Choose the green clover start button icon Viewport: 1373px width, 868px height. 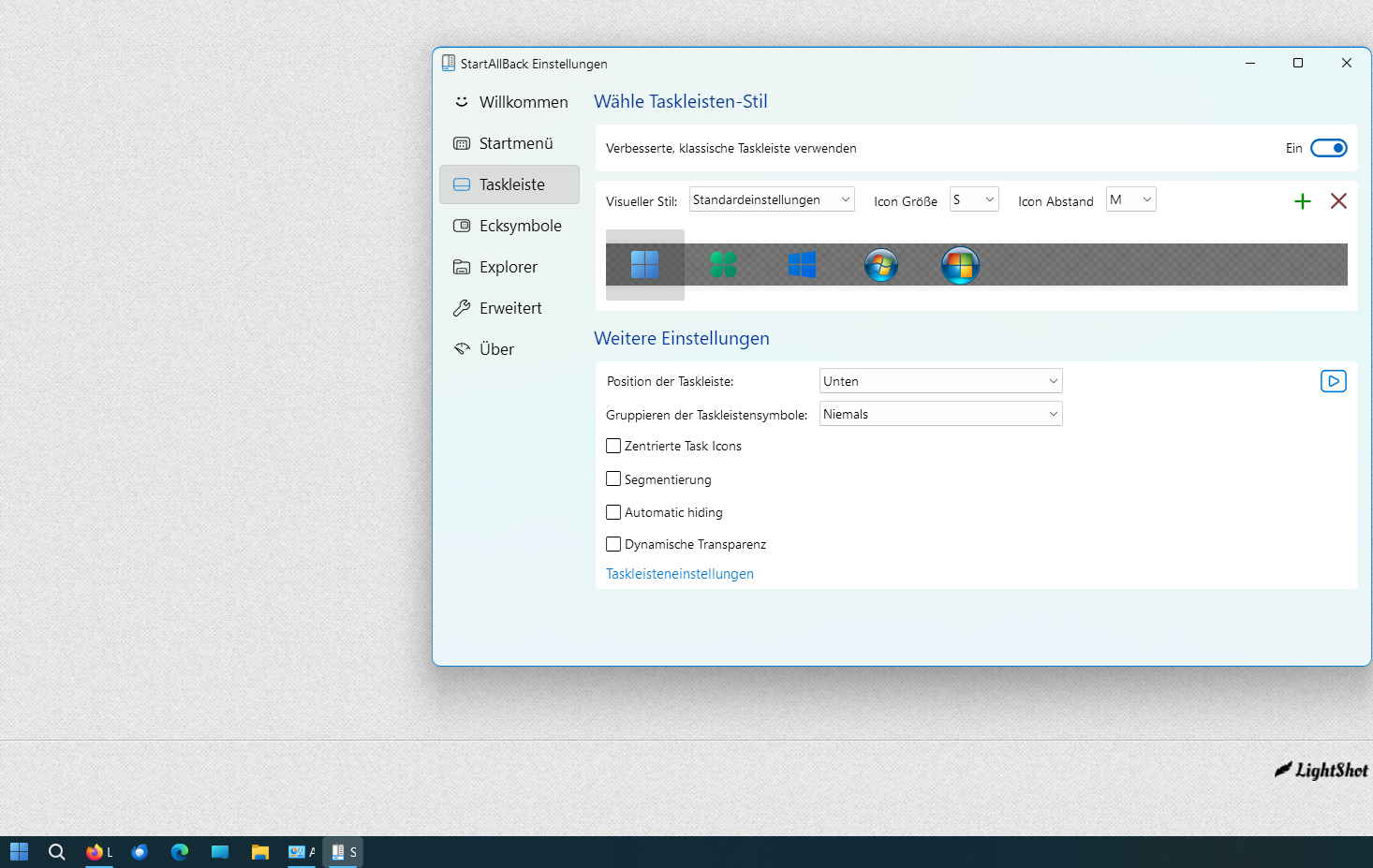[x=723, y=265]
